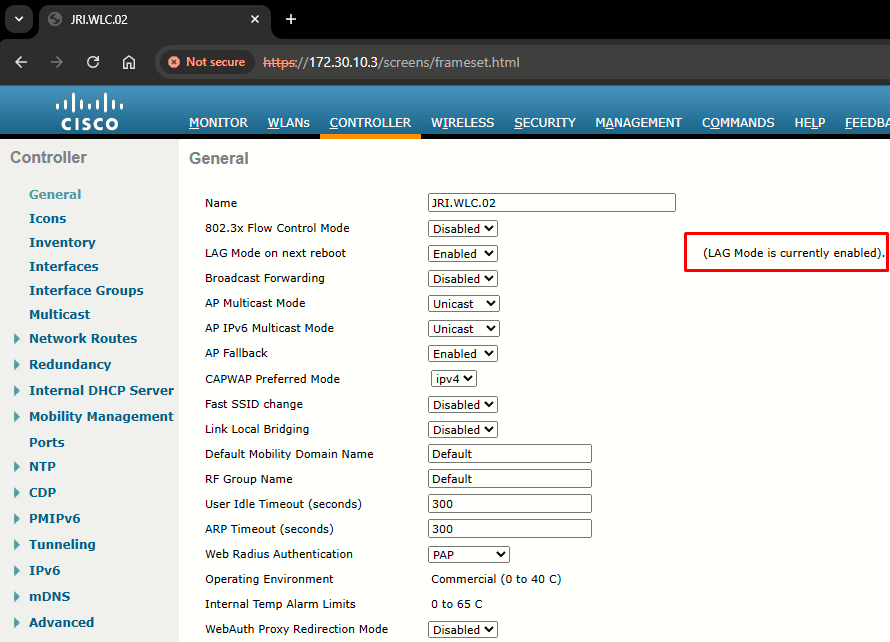
Task: Open the tab search dropdown arrow
Action: pos(19,19)
